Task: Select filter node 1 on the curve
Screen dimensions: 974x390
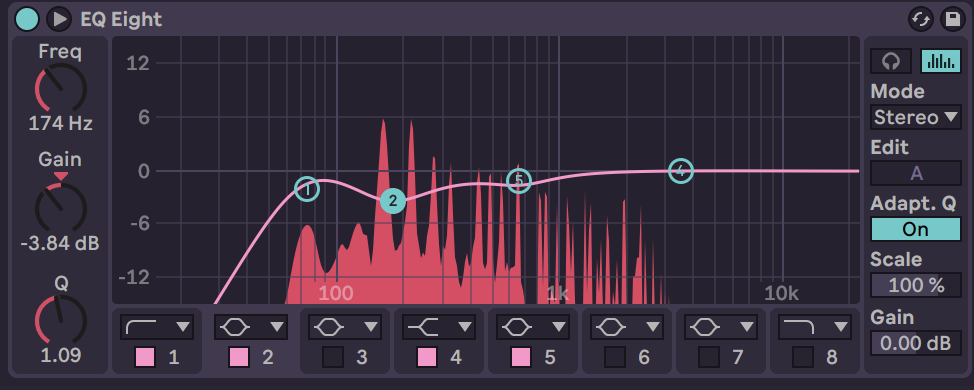Action: coord(306,189)
